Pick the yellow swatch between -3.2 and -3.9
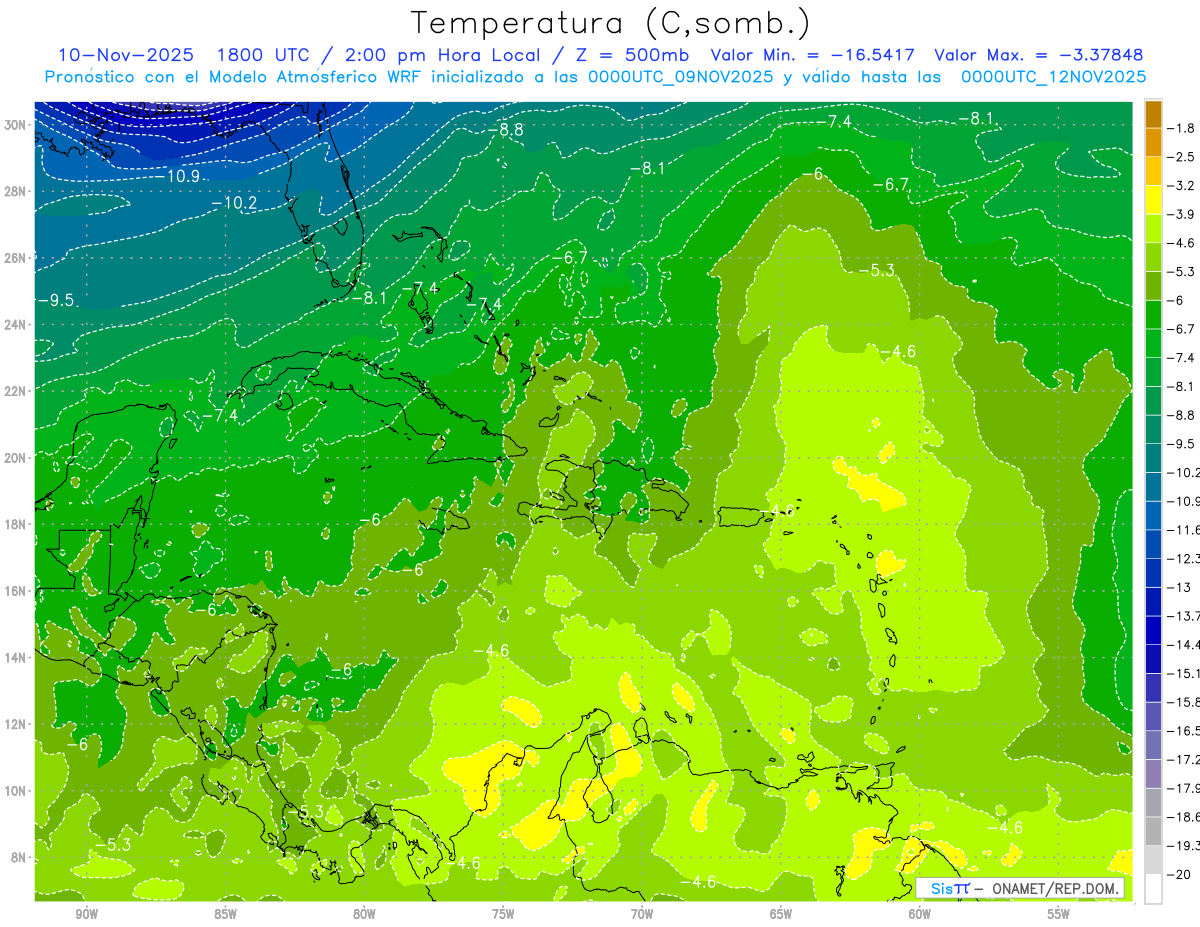This screenshot has width=1200, height=927. [1153, 200]
